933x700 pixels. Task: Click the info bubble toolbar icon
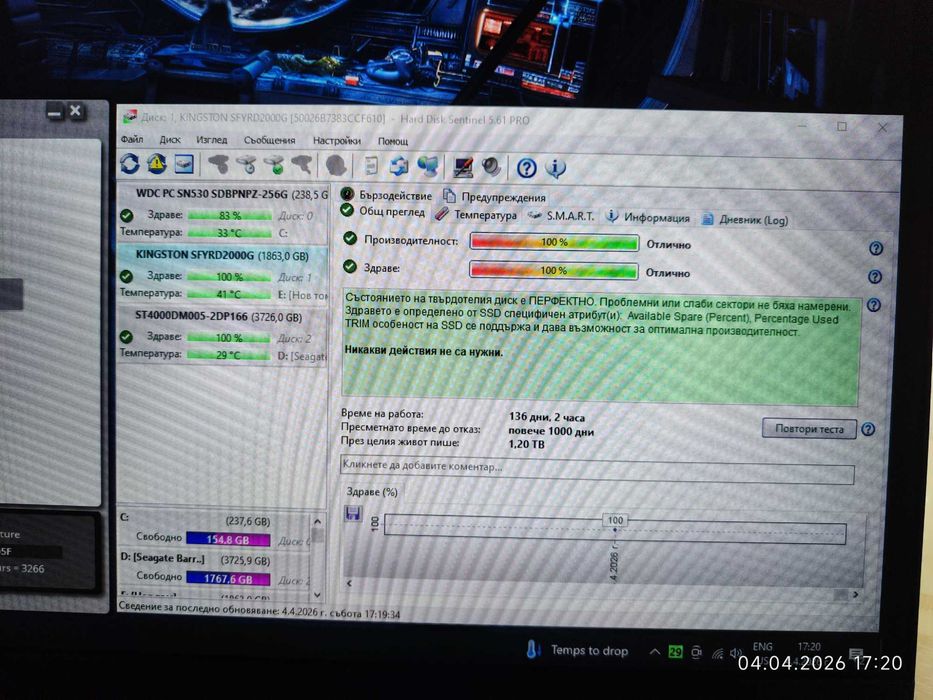click(555, 168)
